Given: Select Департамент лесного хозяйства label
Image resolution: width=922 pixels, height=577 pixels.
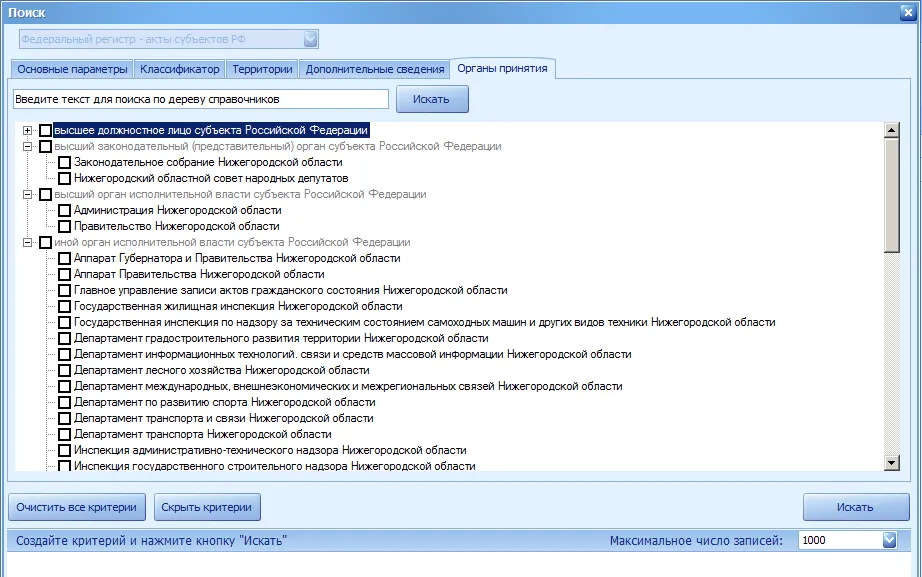Looking at the screenshot, I should coord(222,371).
